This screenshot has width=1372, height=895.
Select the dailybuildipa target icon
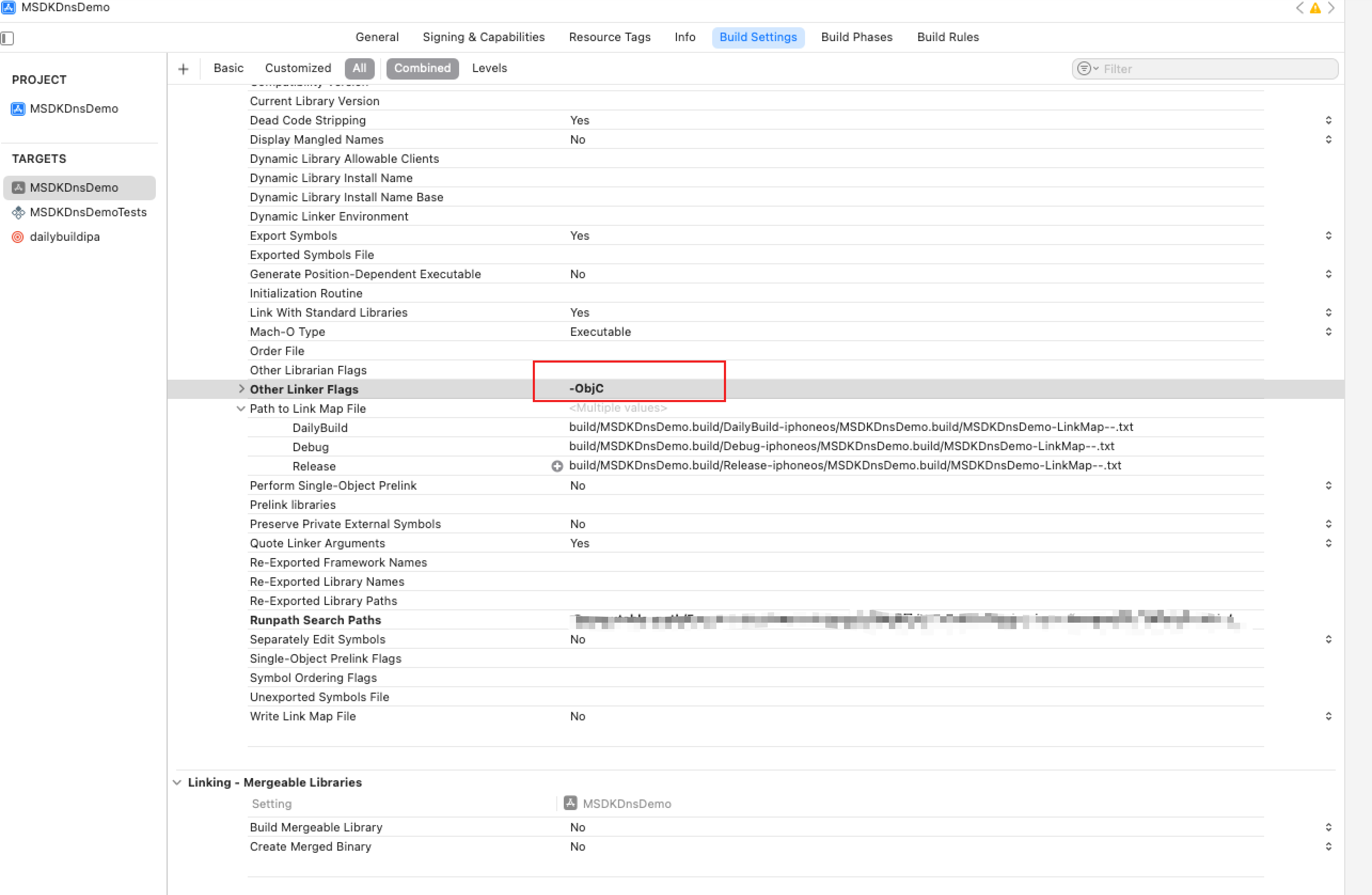(18, 237)
